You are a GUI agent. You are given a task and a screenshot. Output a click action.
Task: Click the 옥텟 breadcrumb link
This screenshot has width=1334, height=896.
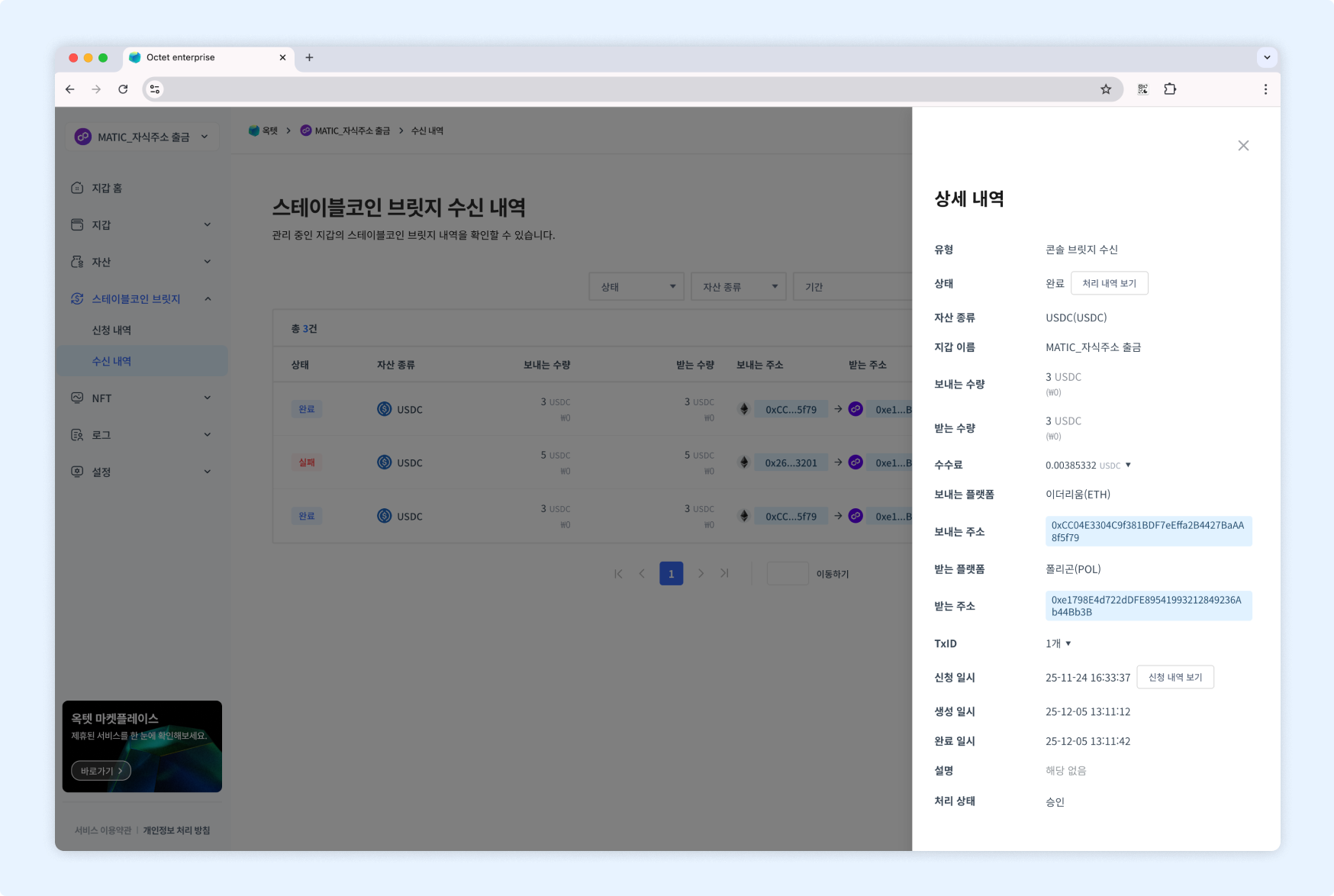263,131
